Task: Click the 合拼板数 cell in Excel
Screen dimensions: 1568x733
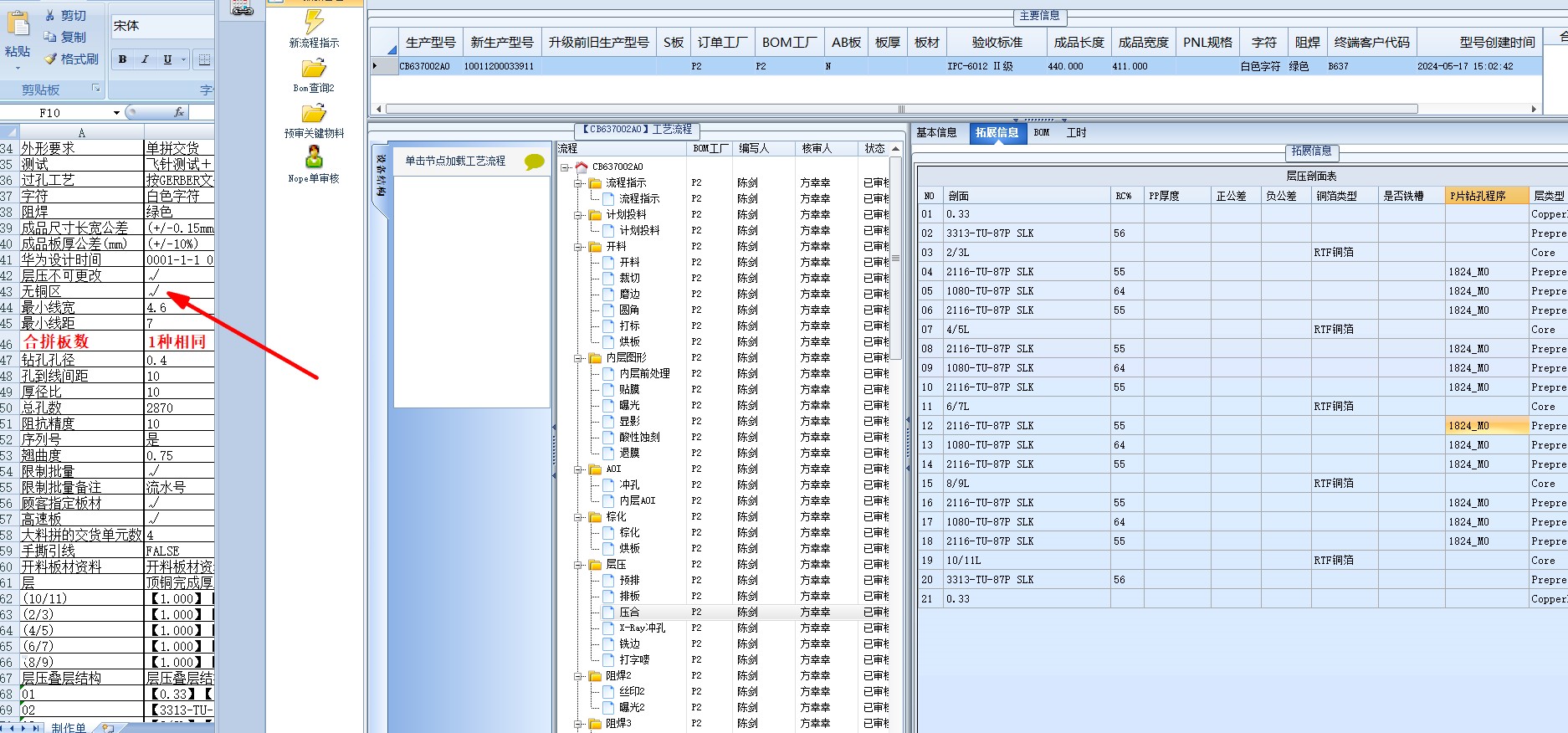Action: coord(82,341)
